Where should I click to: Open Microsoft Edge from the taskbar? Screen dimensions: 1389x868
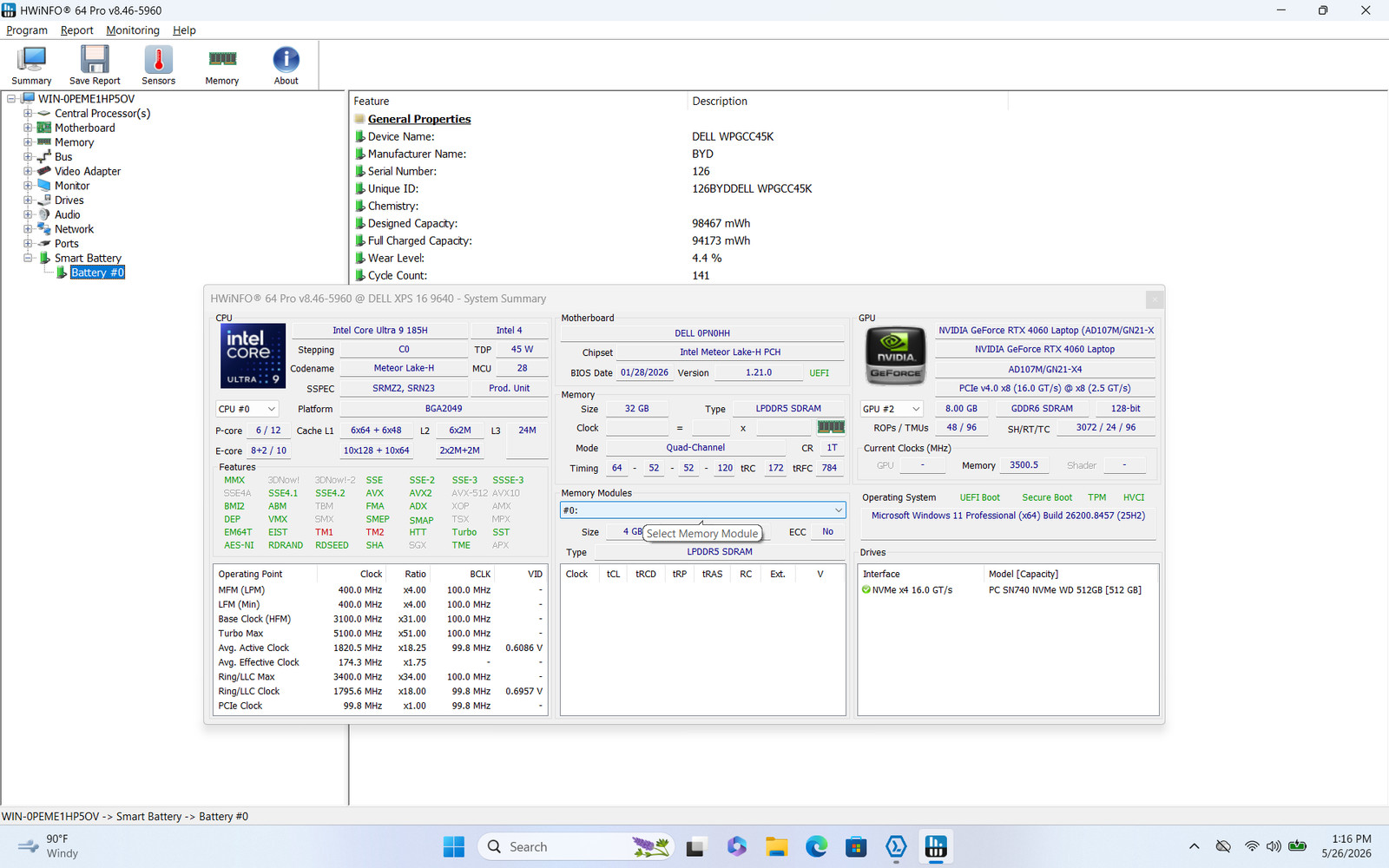(x=816, y=846)
